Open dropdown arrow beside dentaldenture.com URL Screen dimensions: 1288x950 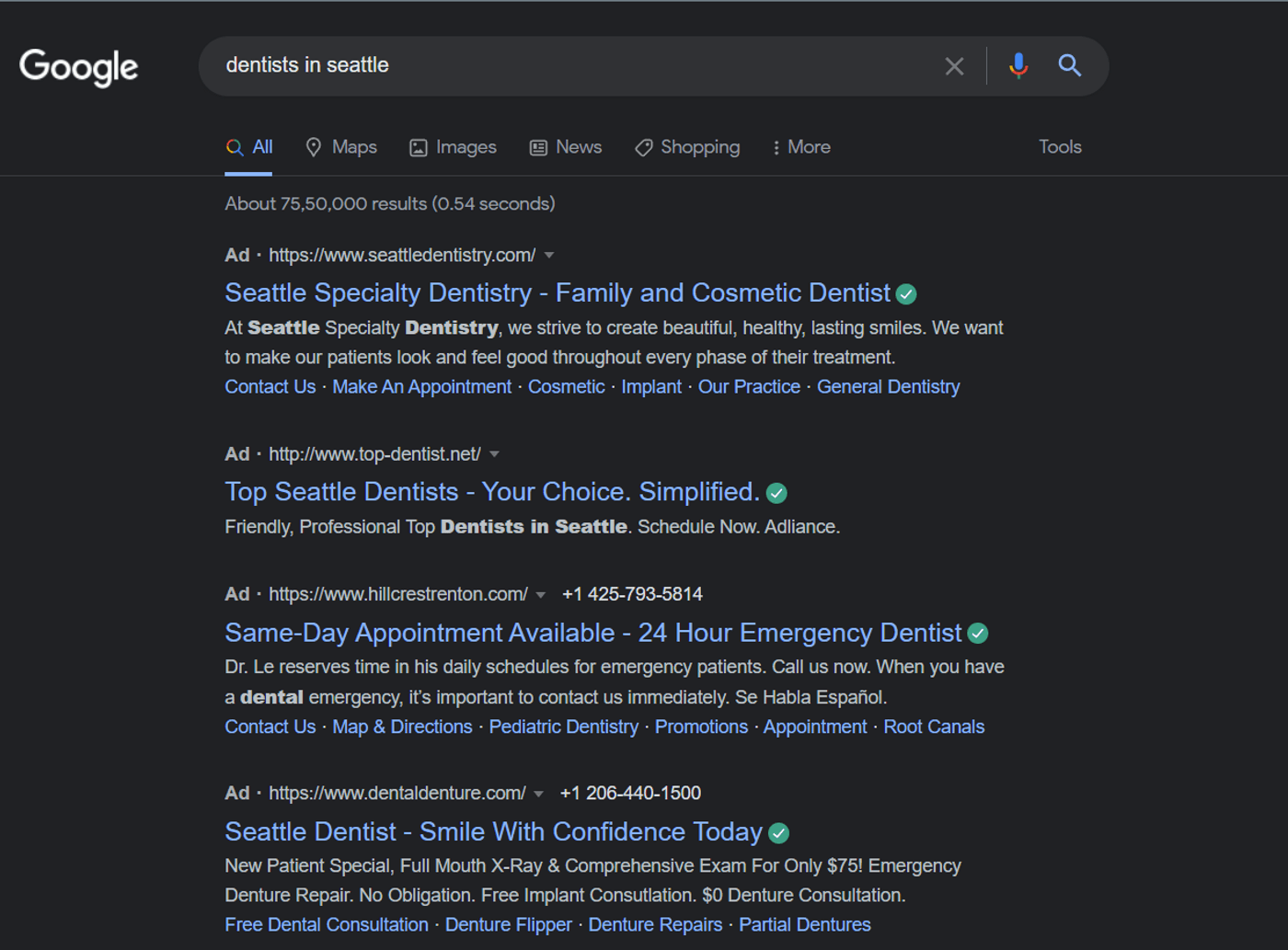(539, 794)
